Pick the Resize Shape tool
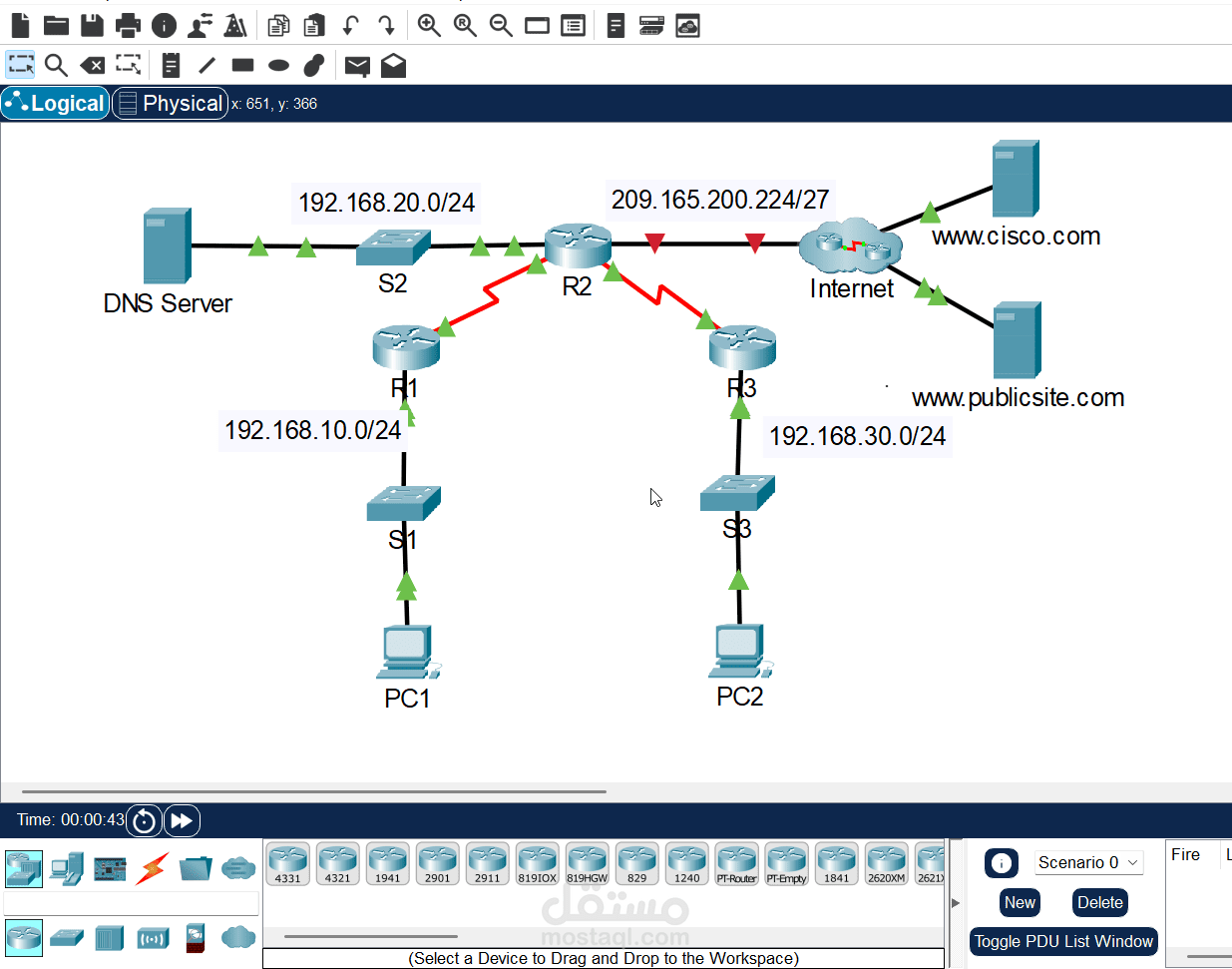 coord(128,66)
